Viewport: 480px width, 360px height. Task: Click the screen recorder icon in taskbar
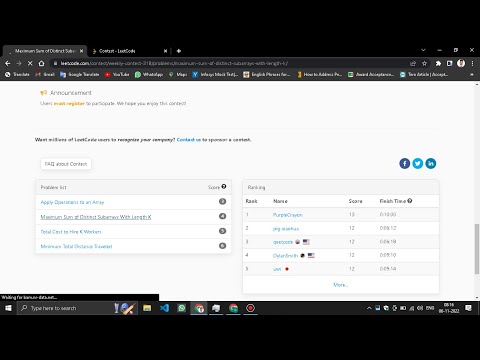pyautogui.click(x=250, y=308)
